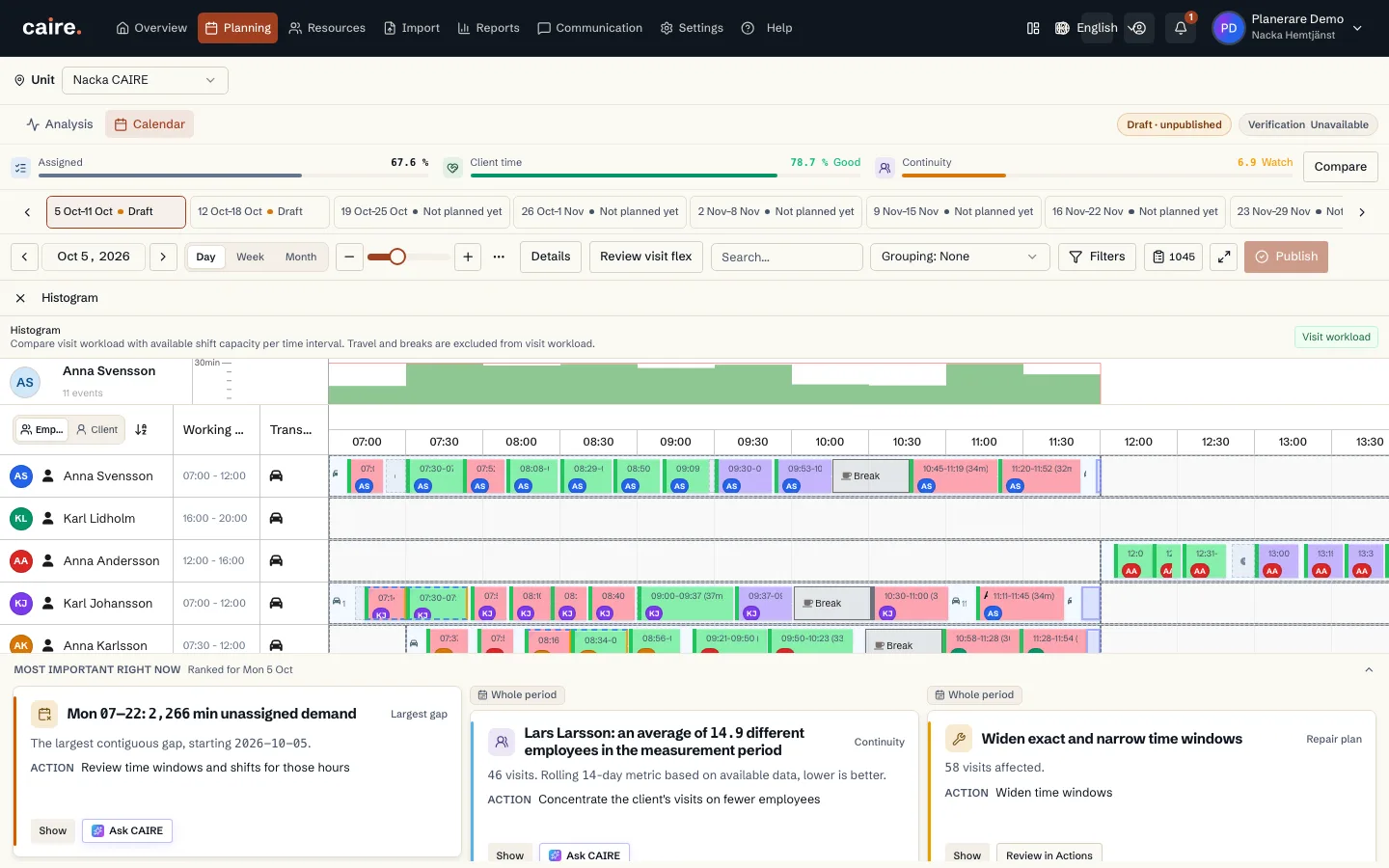
Task: Click Review in Actions button
Action: coord(1049,855)
